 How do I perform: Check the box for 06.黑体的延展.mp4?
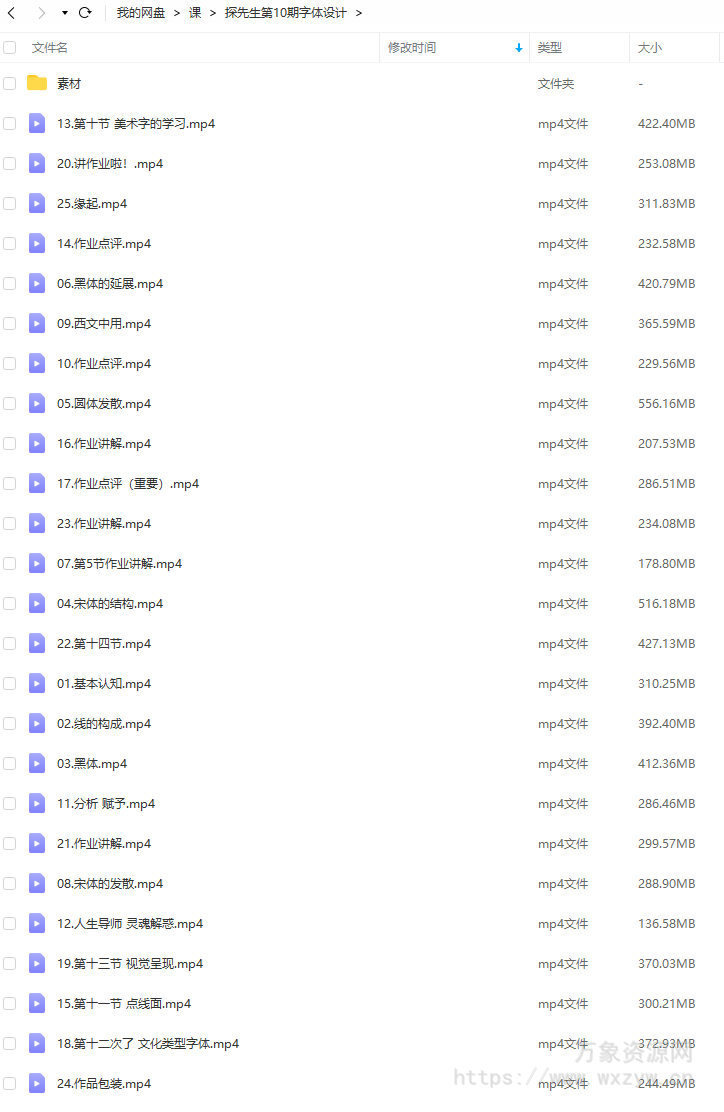[x=10, y=284]
